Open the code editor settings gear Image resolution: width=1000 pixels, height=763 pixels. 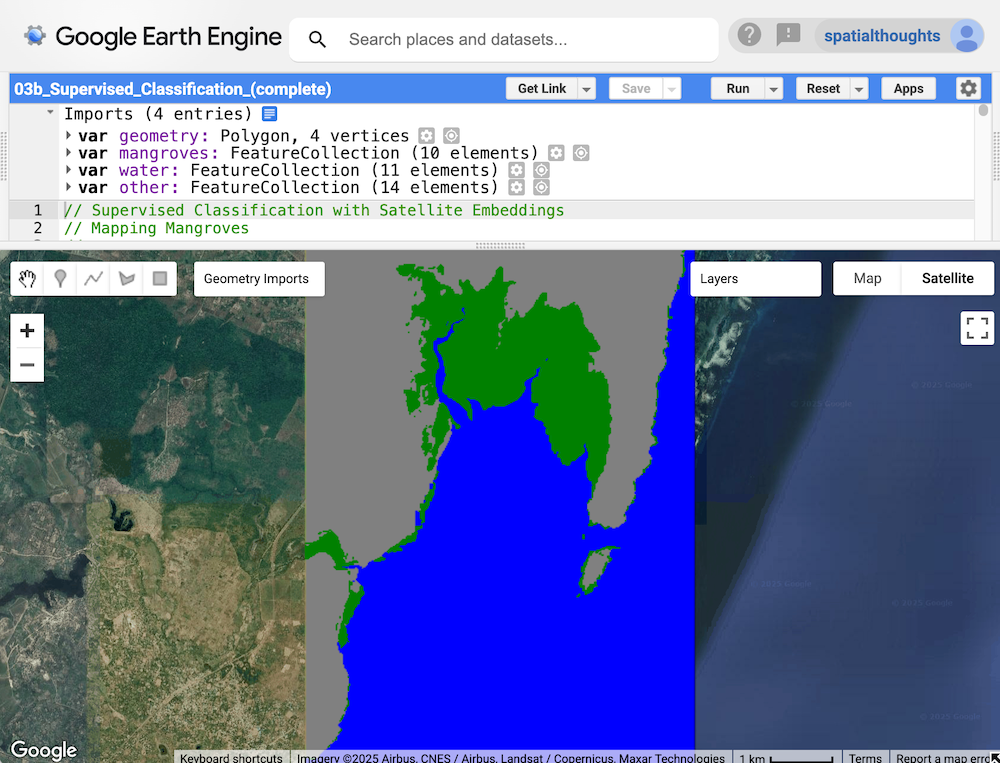tap(968, 88)
